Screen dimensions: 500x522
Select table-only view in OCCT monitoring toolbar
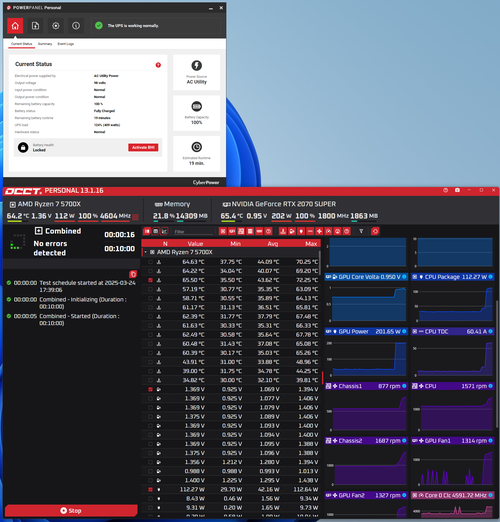[147, 231]
